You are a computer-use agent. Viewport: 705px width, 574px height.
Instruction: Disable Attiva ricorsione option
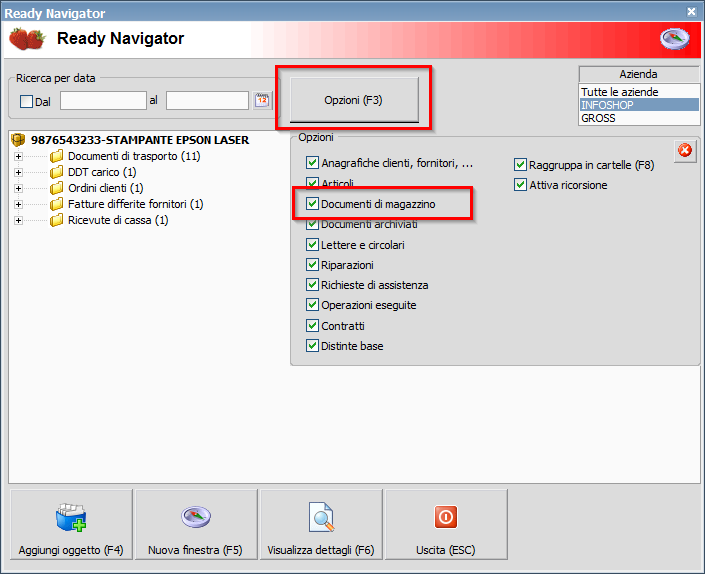tap(520, 185)
